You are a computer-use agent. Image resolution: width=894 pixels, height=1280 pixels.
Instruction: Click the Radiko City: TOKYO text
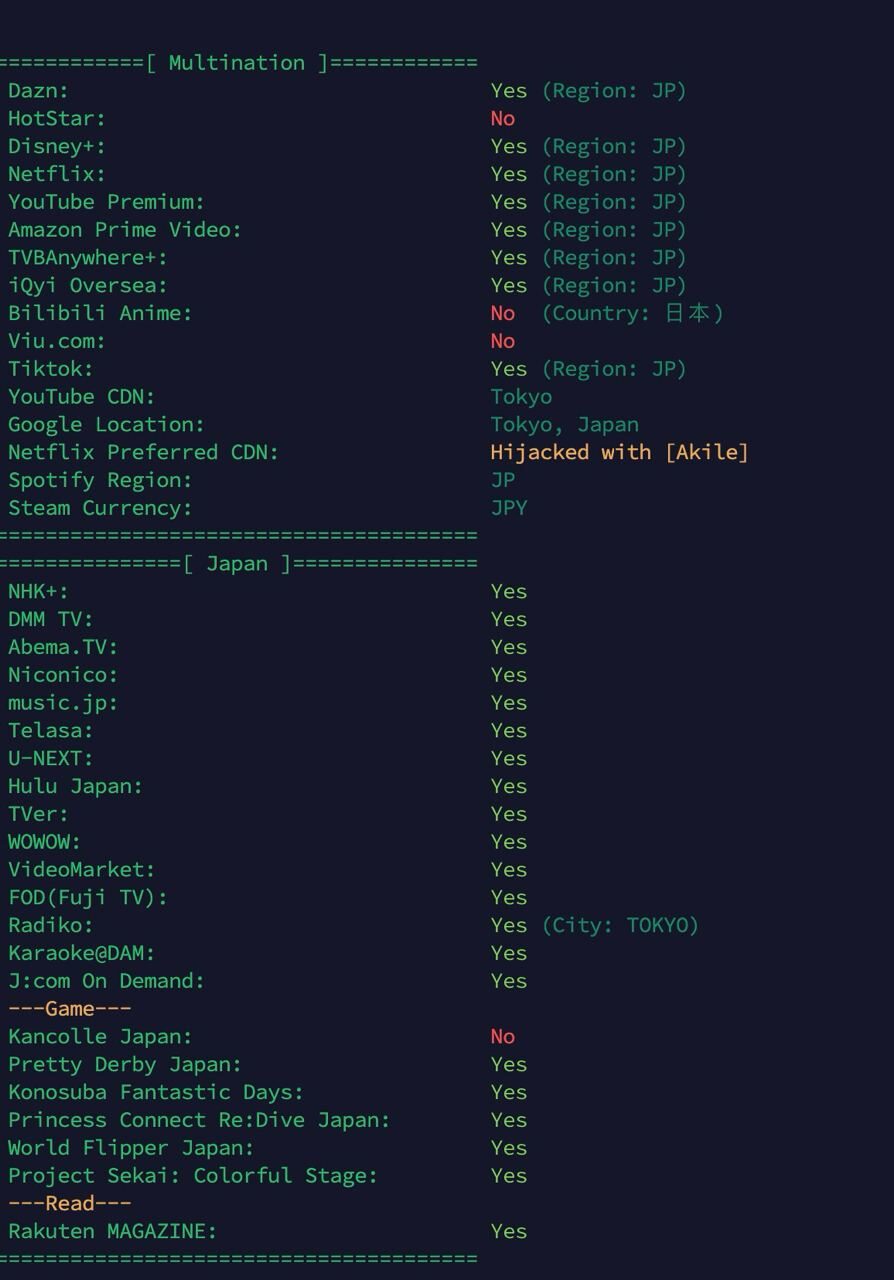(620, 926)
